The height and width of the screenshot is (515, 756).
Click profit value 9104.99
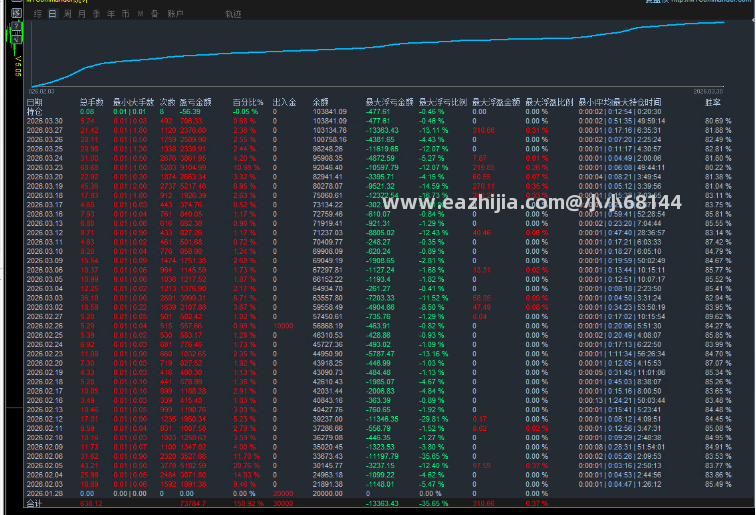193,168
